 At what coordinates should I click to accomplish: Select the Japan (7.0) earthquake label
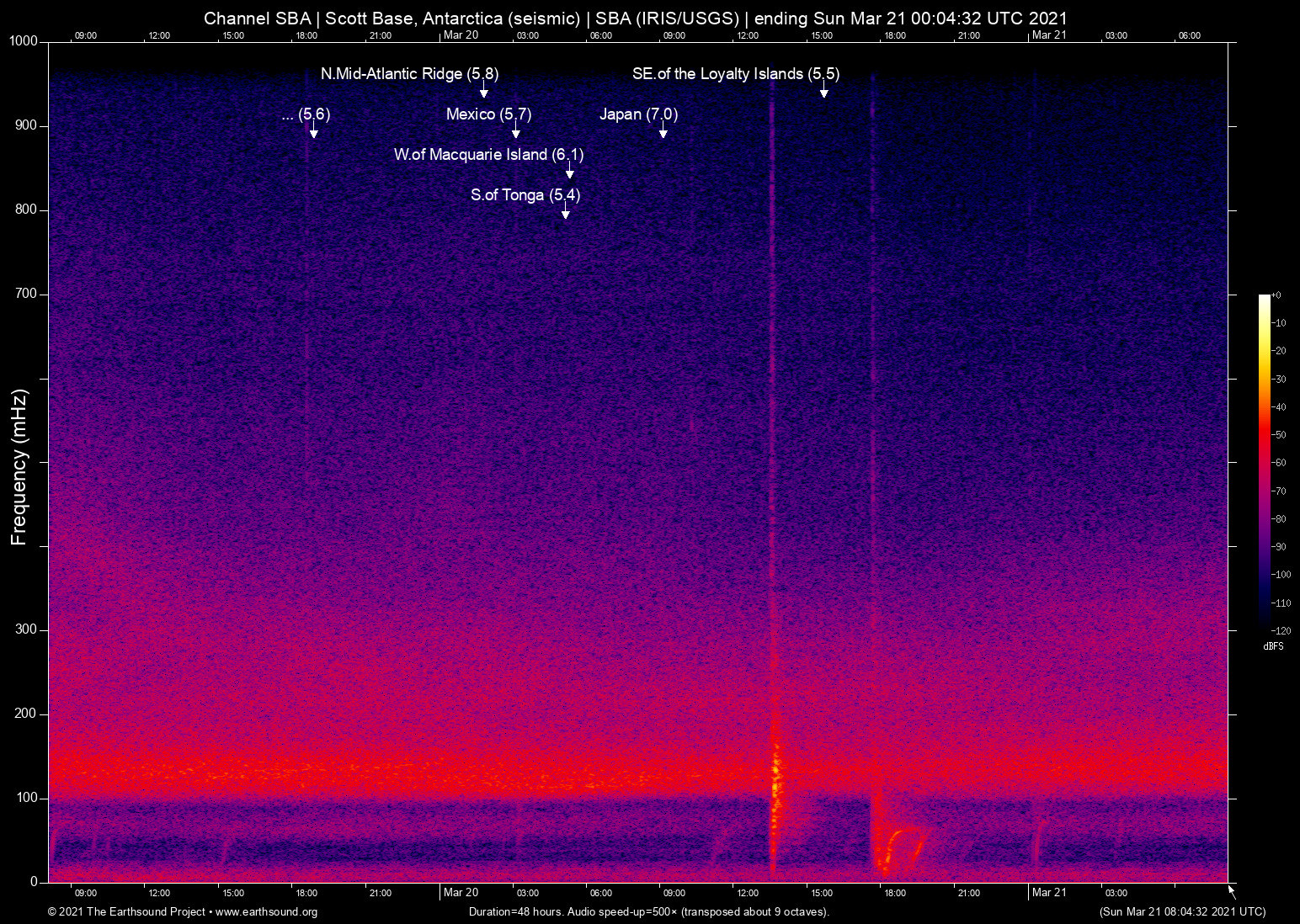coord(638,114)
